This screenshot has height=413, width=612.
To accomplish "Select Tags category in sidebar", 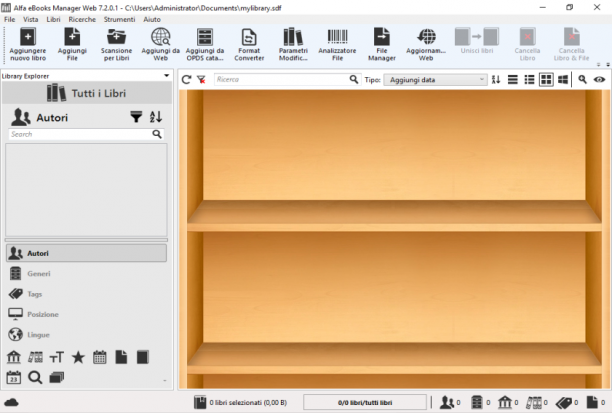I will click(x=86, y=294).
